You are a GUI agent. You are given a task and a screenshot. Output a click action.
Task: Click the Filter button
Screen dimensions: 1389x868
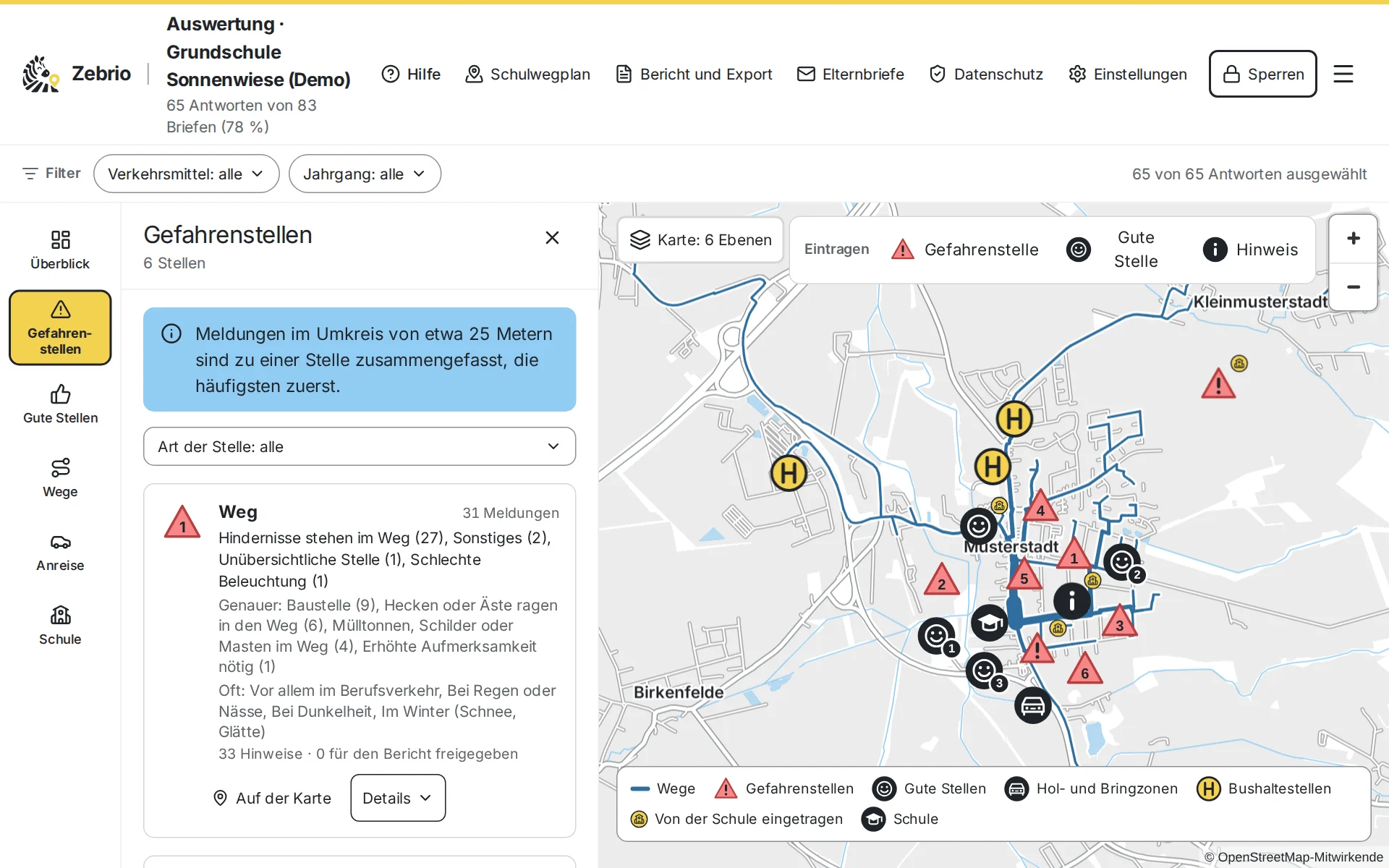(51, 174)
